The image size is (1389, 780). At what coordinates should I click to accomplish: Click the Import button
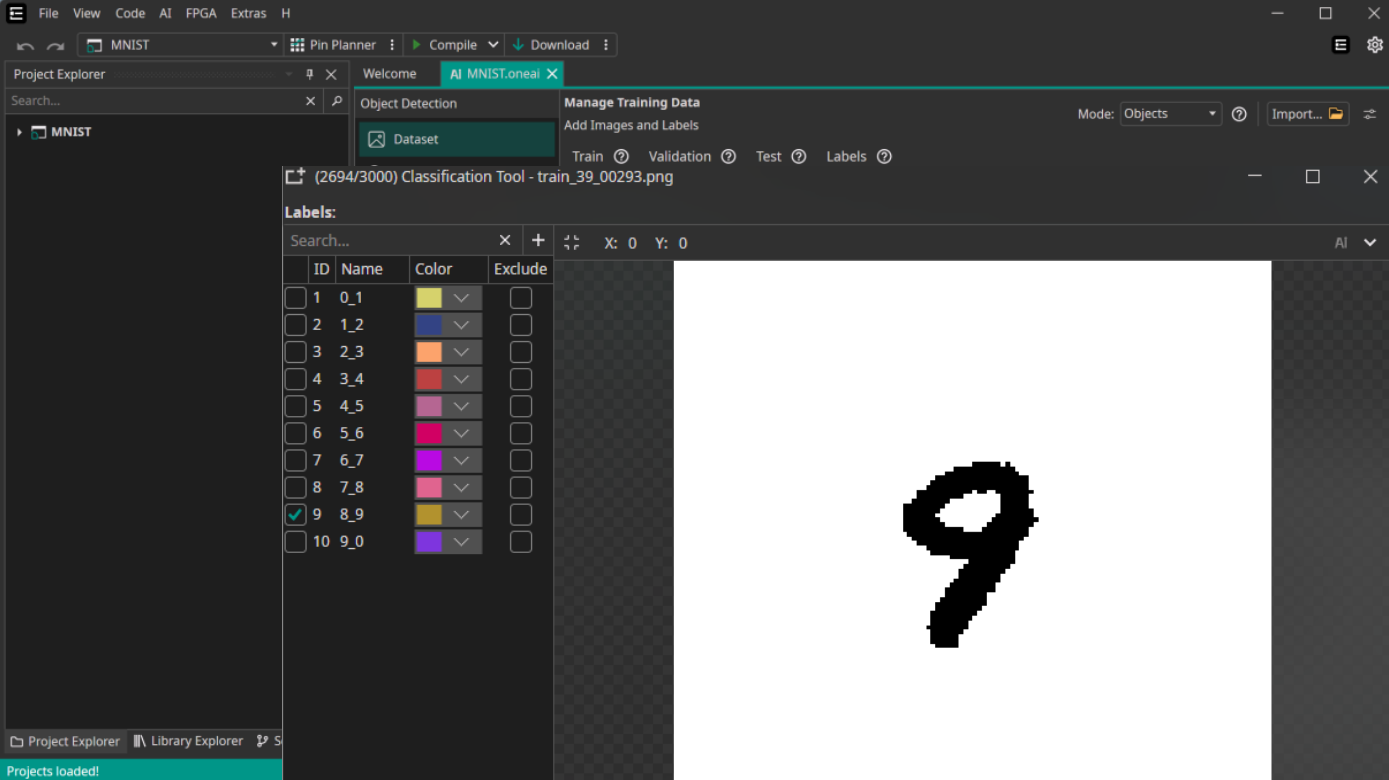[1307, 114]
